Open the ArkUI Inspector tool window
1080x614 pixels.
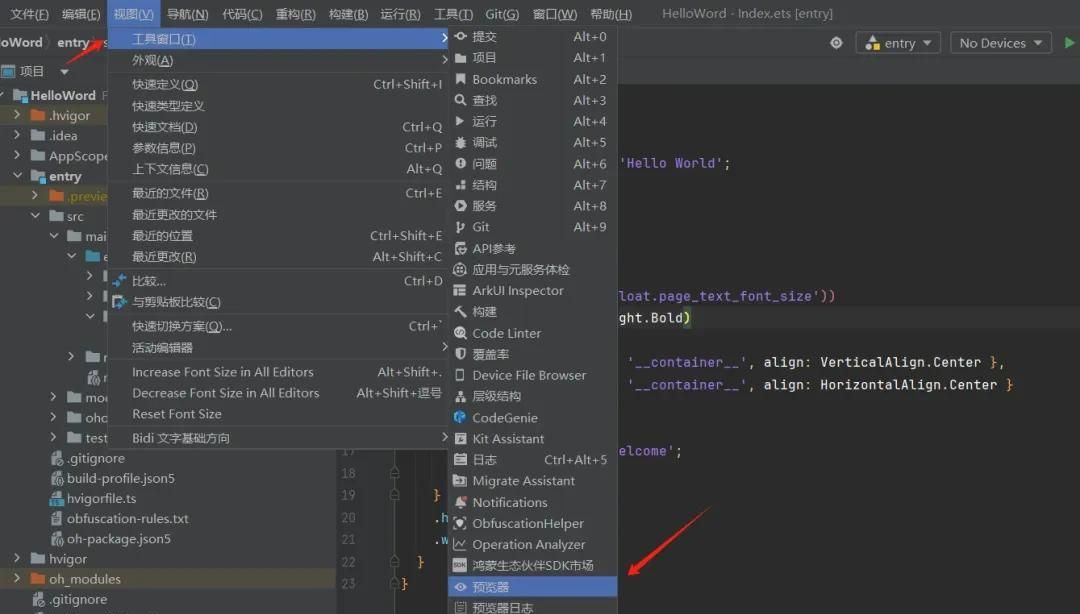coord(517,290)
